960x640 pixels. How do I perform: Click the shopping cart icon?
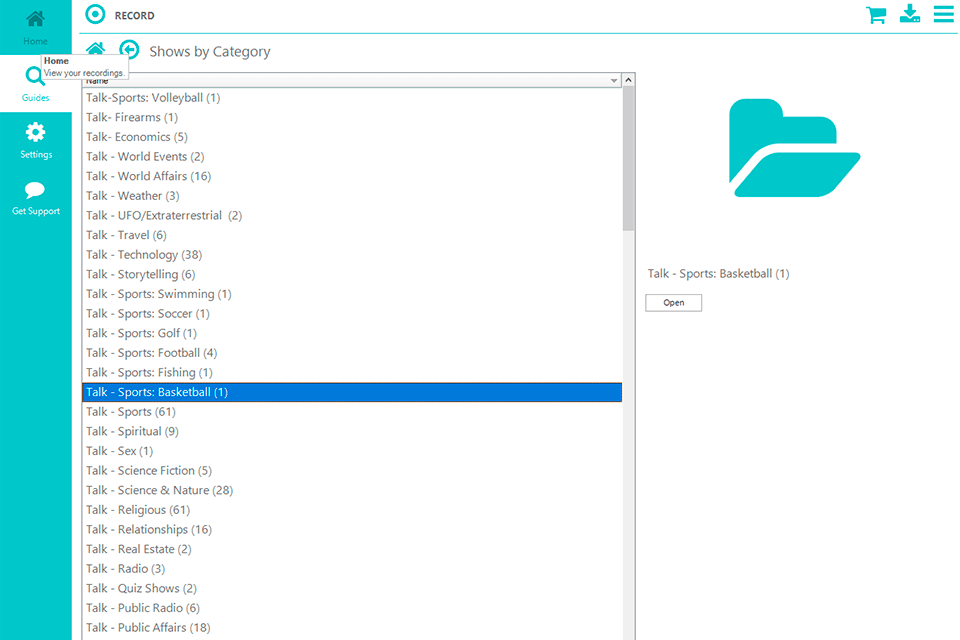(x=876, y=15)
